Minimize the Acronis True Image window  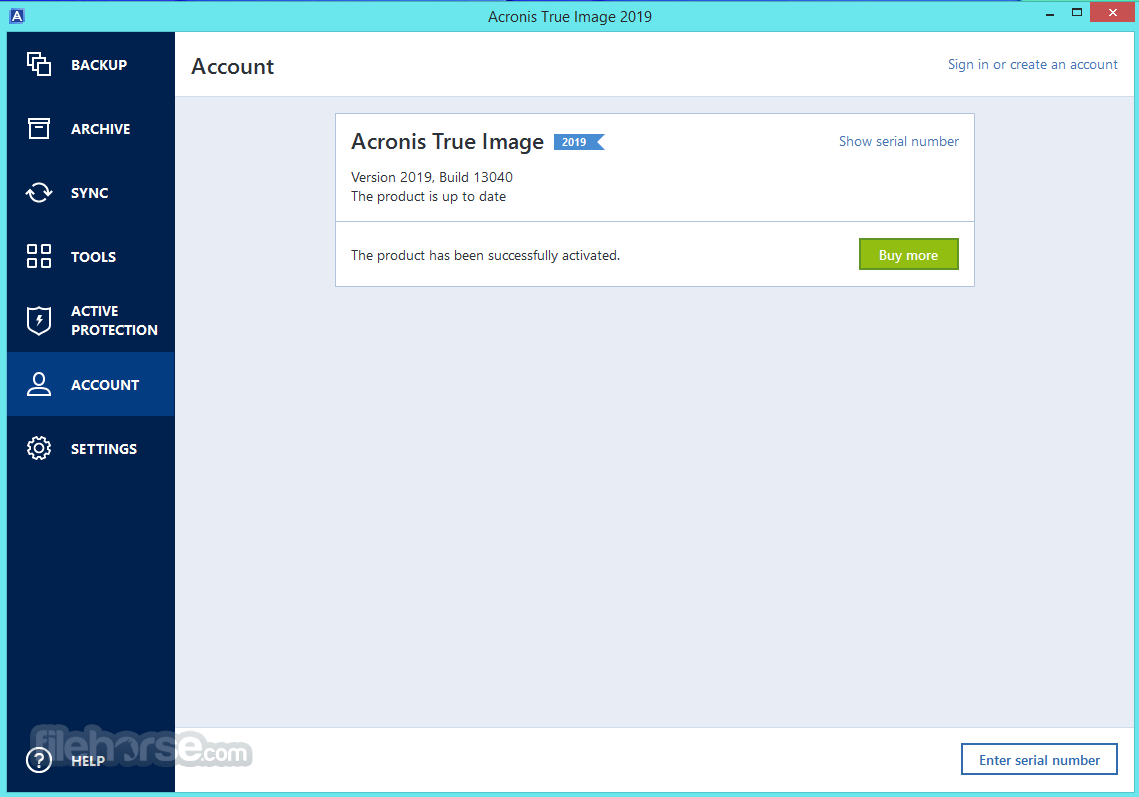pyautogui.click(x=1050, y=13)
